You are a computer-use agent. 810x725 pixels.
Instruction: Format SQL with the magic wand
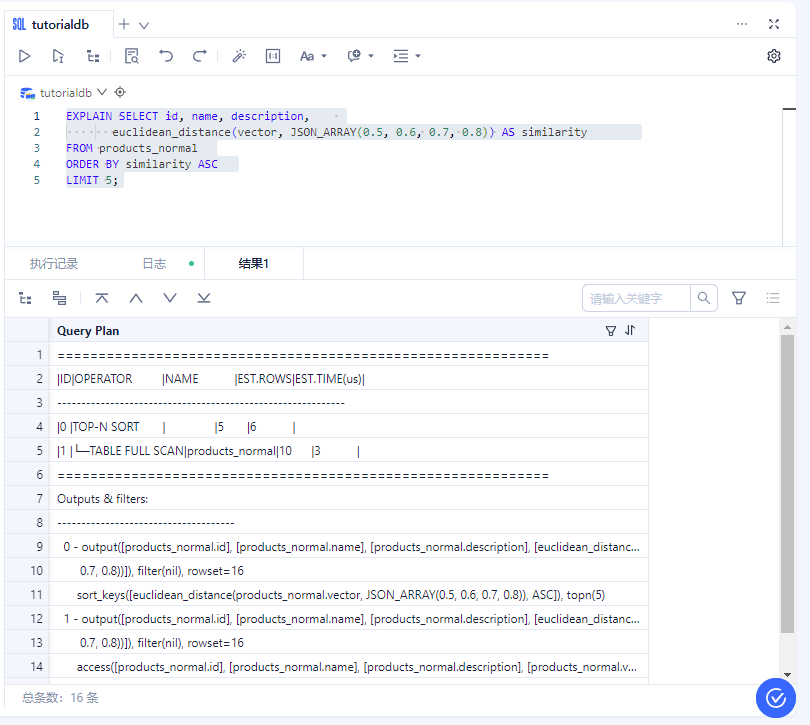[x=239, y=56]
